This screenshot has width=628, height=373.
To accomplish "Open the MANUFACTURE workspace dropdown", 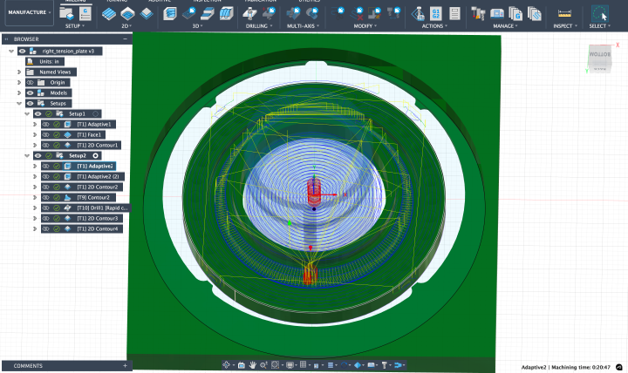I will coord(29,12).
